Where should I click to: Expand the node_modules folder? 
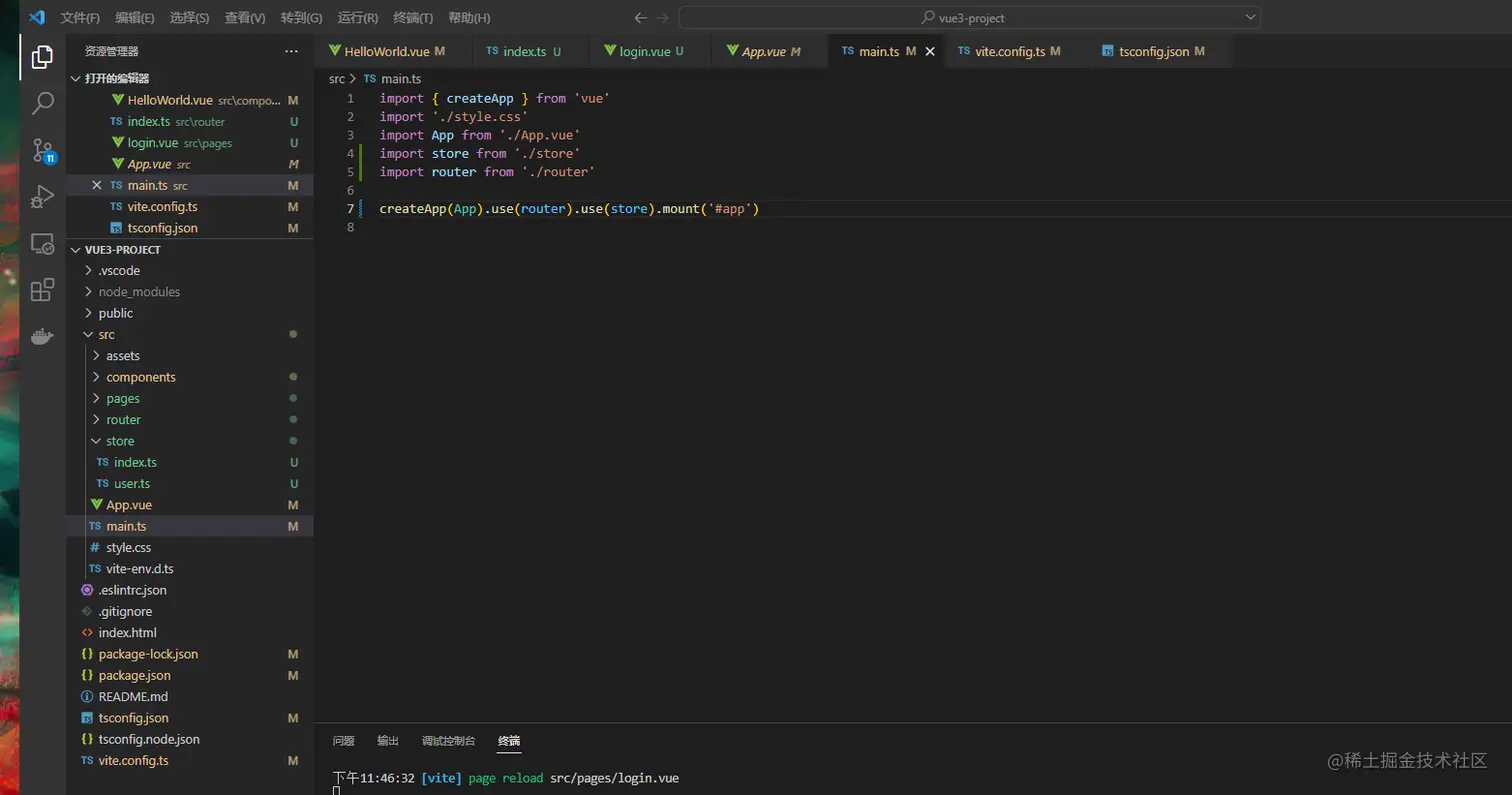click(139, 292)
